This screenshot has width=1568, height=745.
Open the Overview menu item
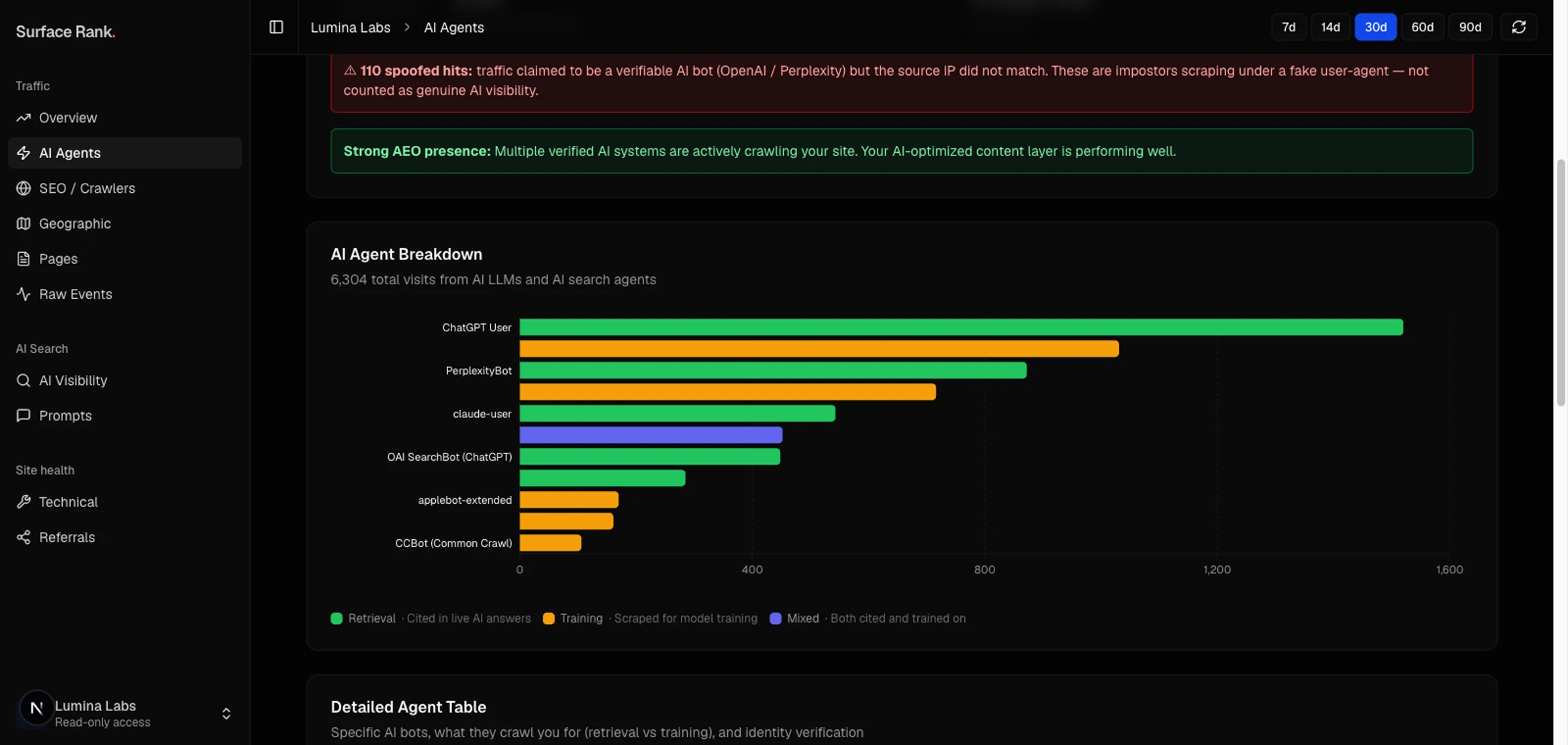(125, 118)
